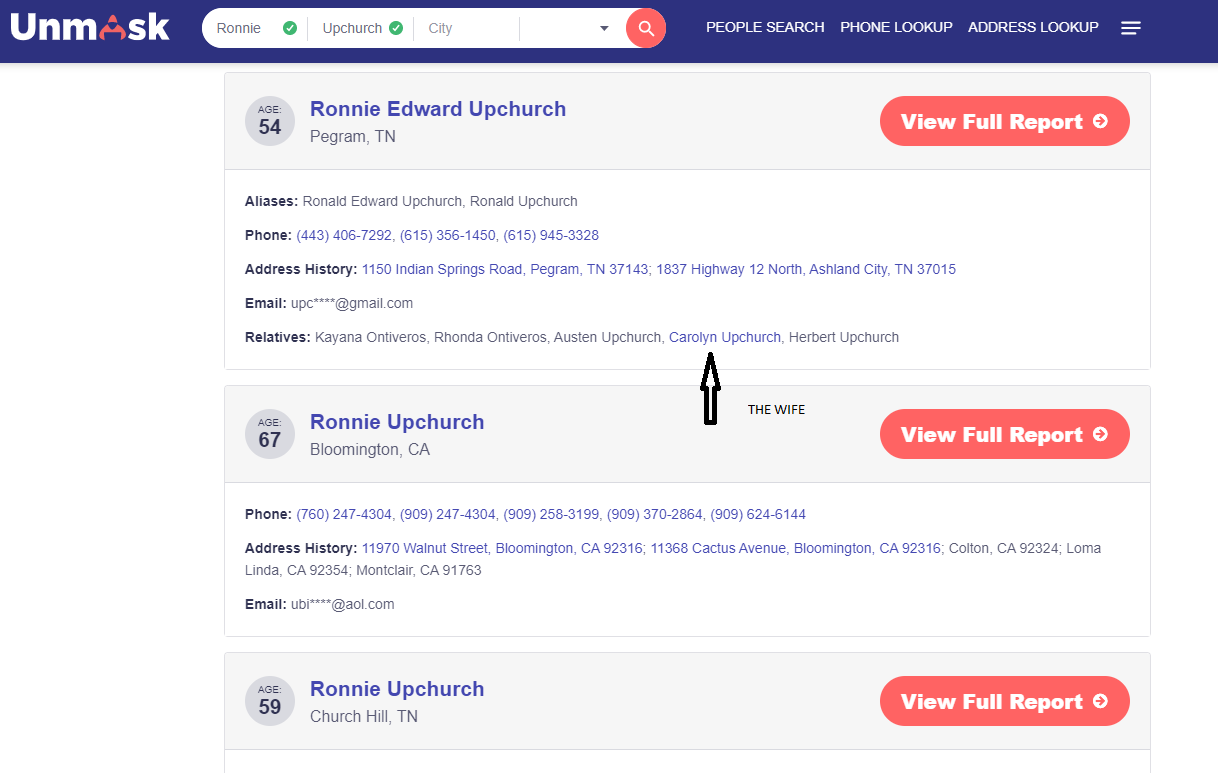Click the magnifying glass search button

646,28
